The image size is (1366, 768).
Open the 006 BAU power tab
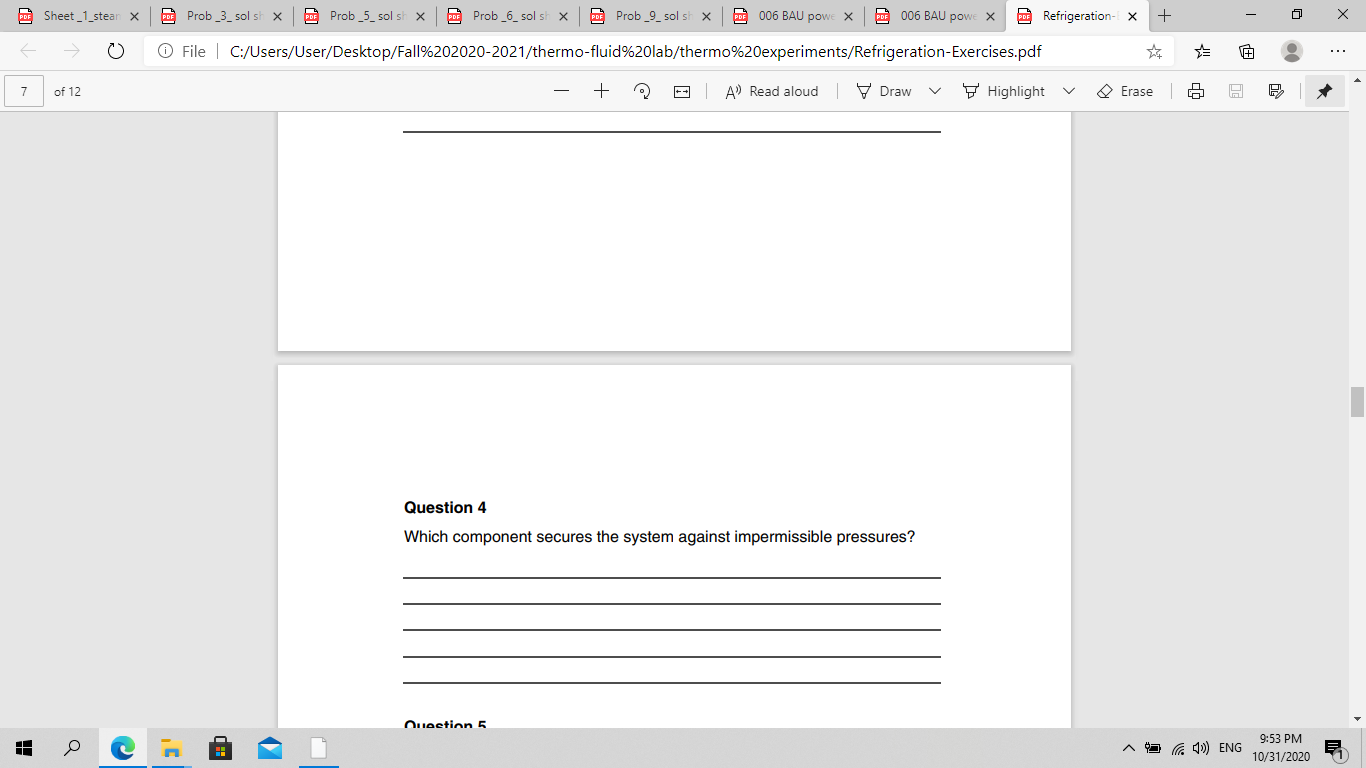(x=795, y=16)
